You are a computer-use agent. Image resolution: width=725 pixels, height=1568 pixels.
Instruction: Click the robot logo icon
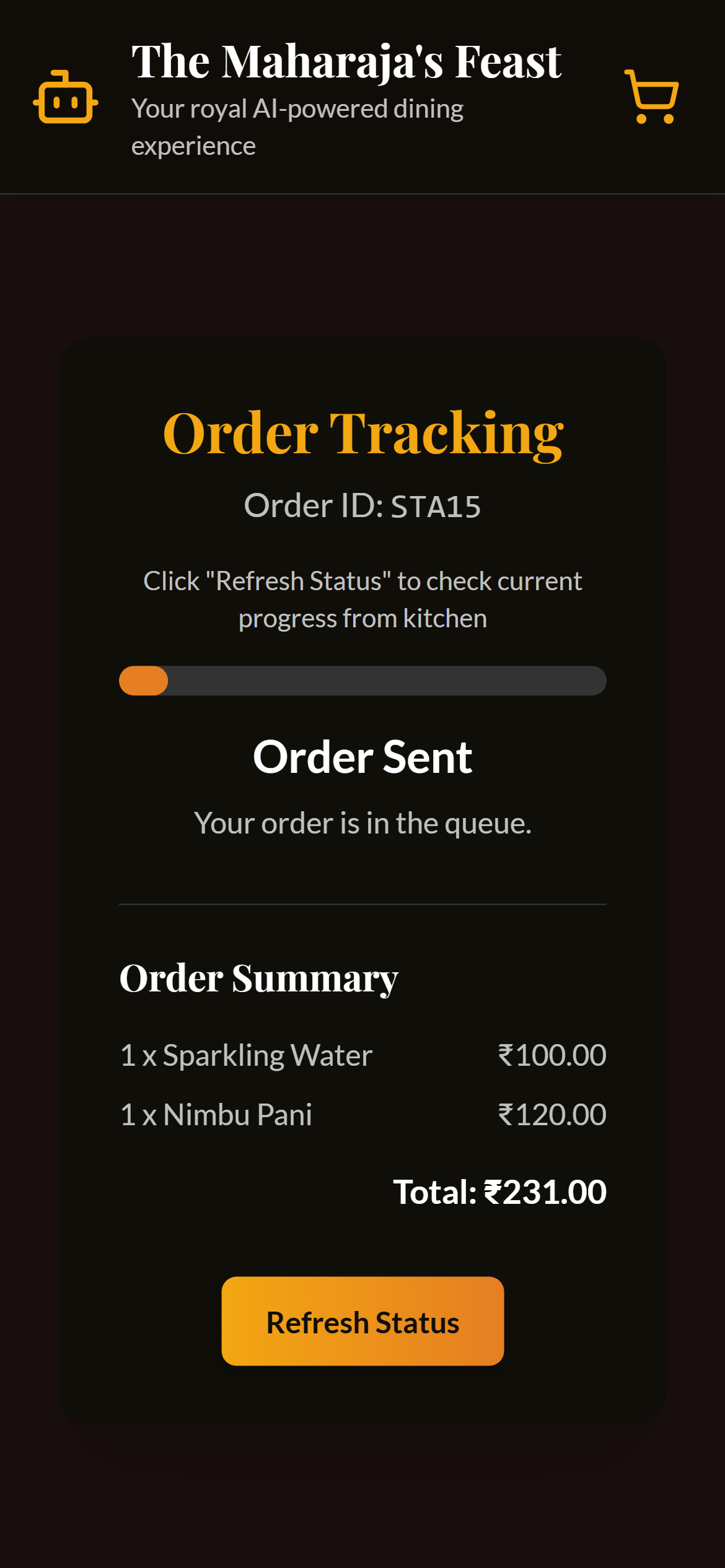click(66, 97)
